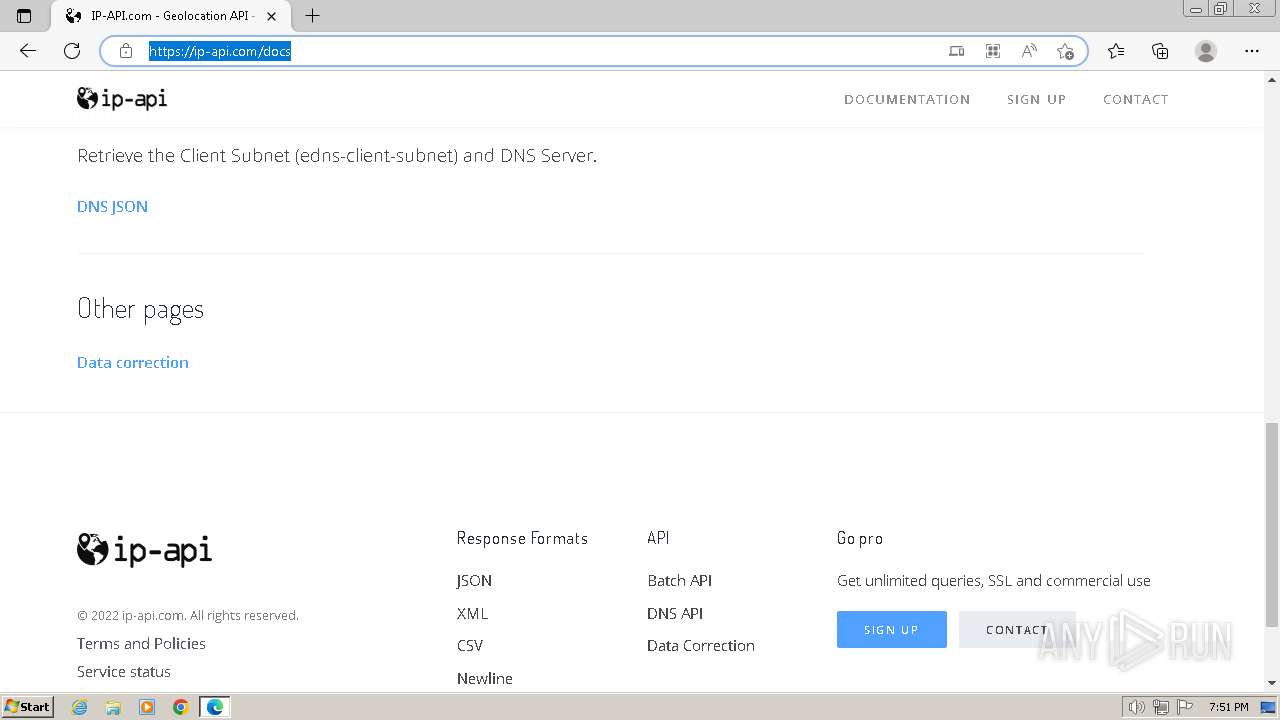Open the QR code generator icon
The width and height of the screenshot is (1280, 720).
coord(993,51)
